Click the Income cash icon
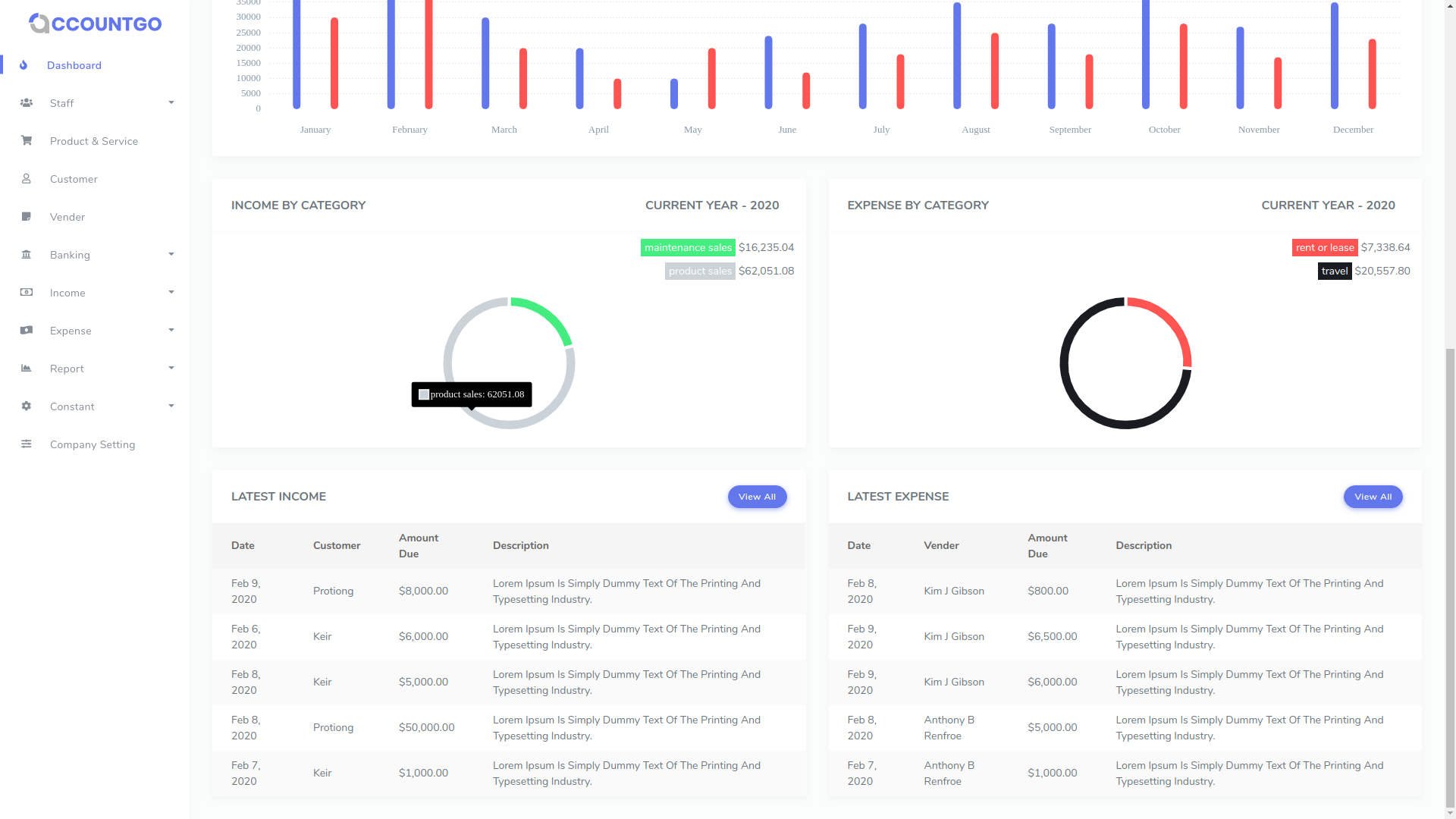 tap(27, 293)
